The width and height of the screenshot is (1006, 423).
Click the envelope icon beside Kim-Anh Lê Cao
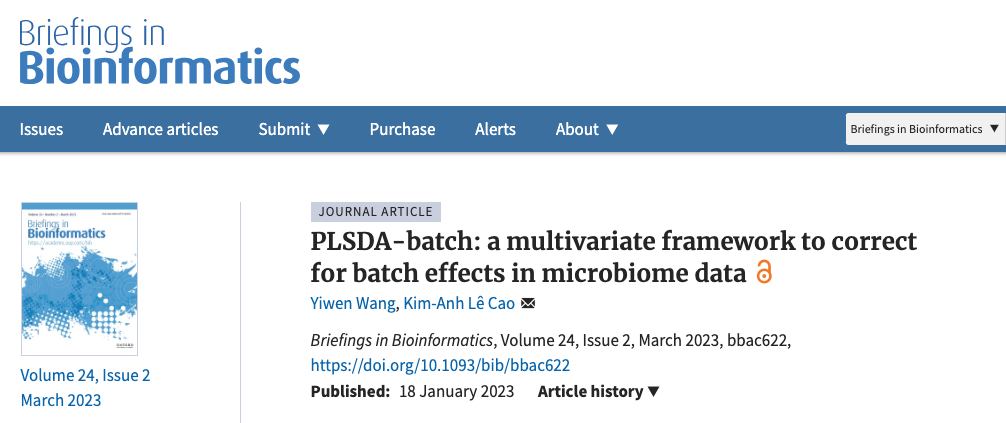(528, 303)
